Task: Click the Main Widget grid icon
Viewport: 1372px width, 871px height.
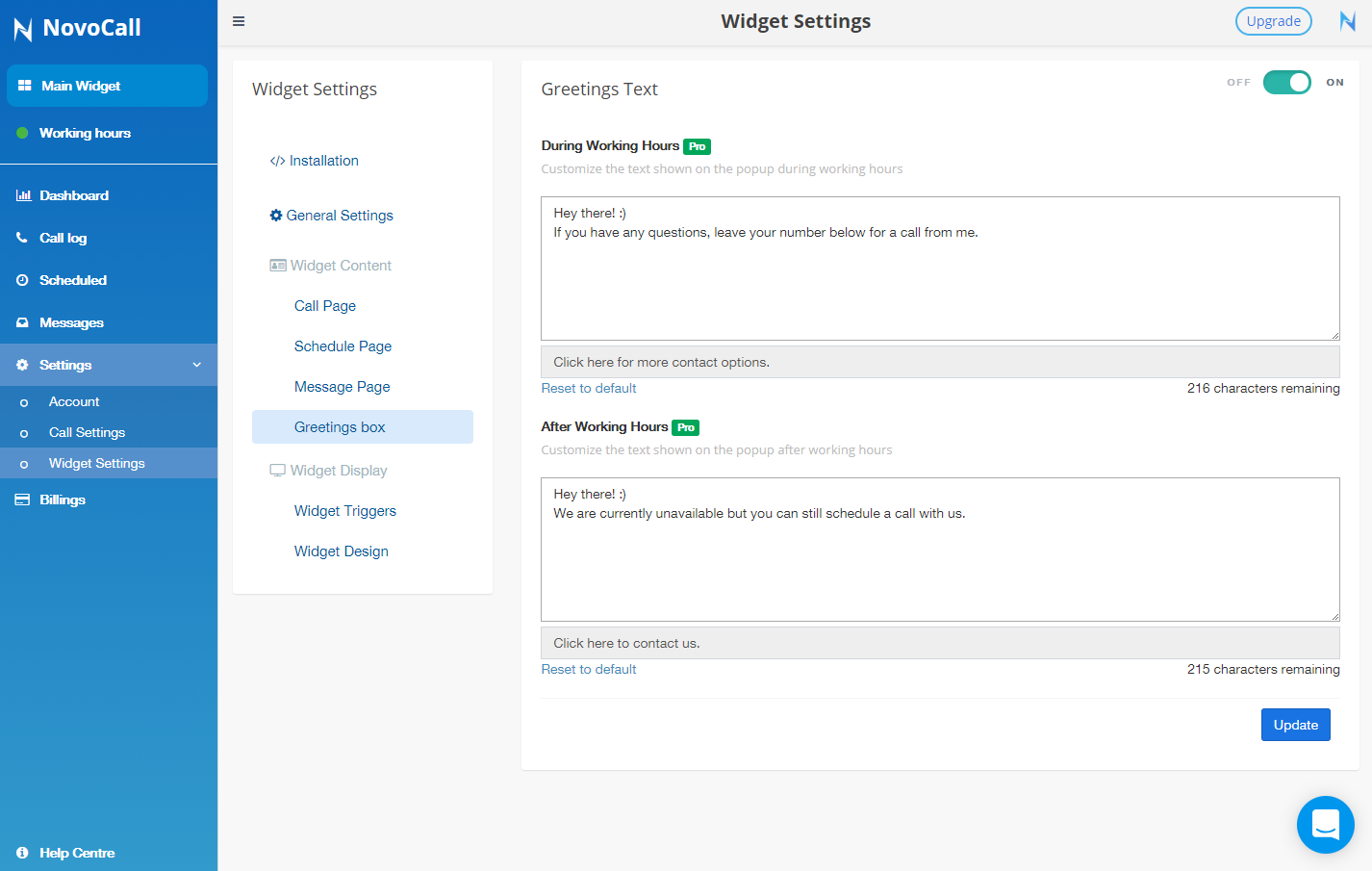Action: tap(25, 86)
